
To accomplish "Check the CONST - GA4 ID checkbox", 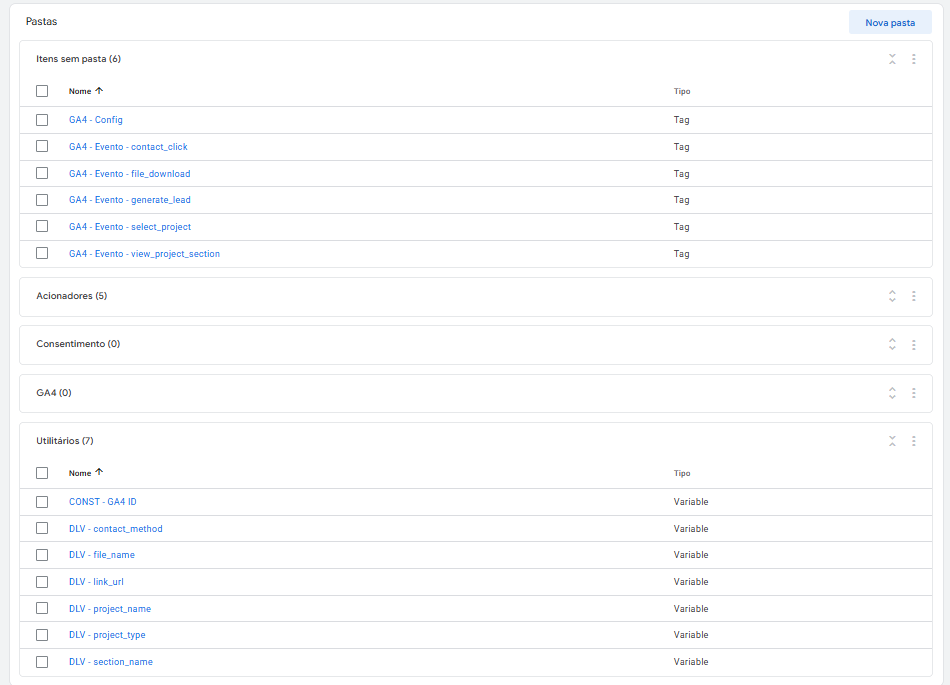I will (42, 502).
